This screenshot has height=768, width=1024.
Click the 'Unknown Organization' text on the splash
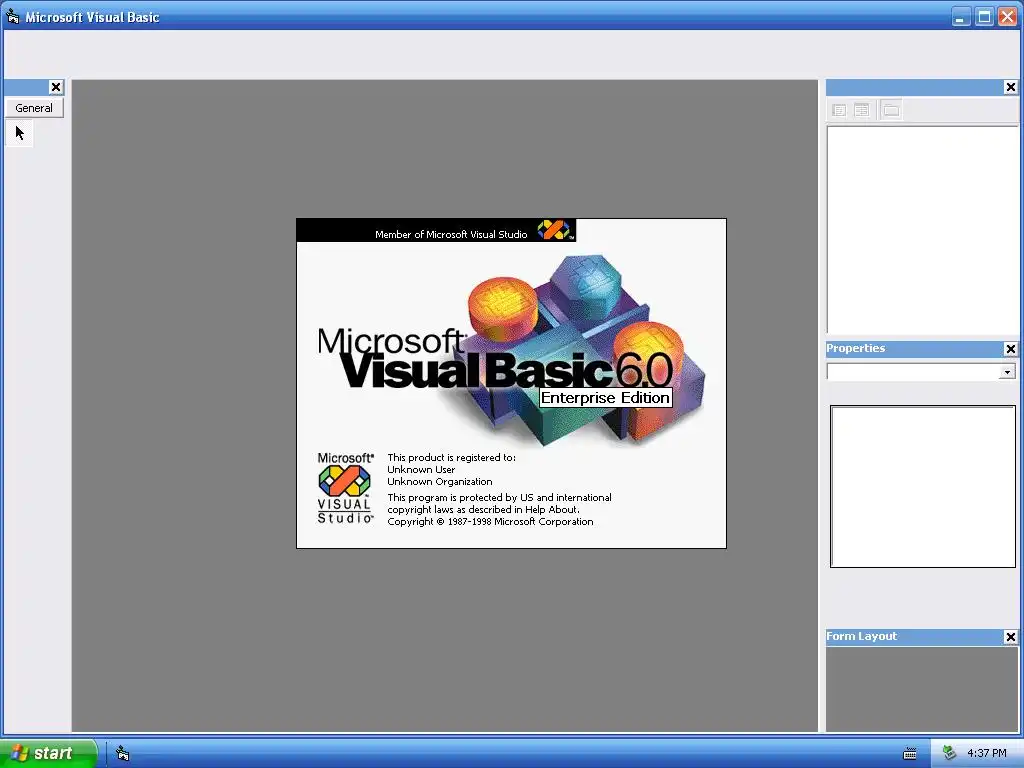[440, 482]
